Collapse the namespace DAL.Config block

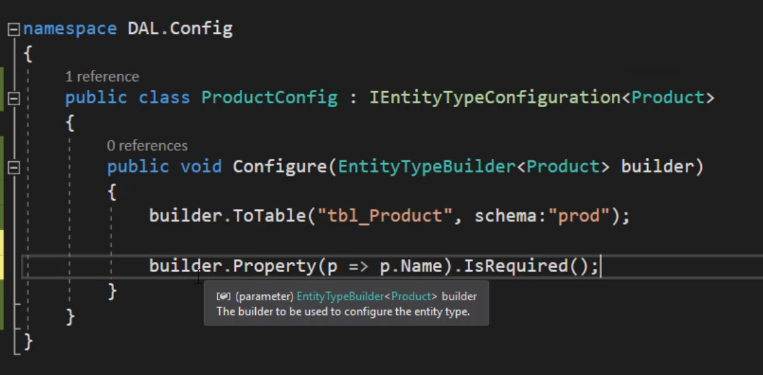(14, 30)
